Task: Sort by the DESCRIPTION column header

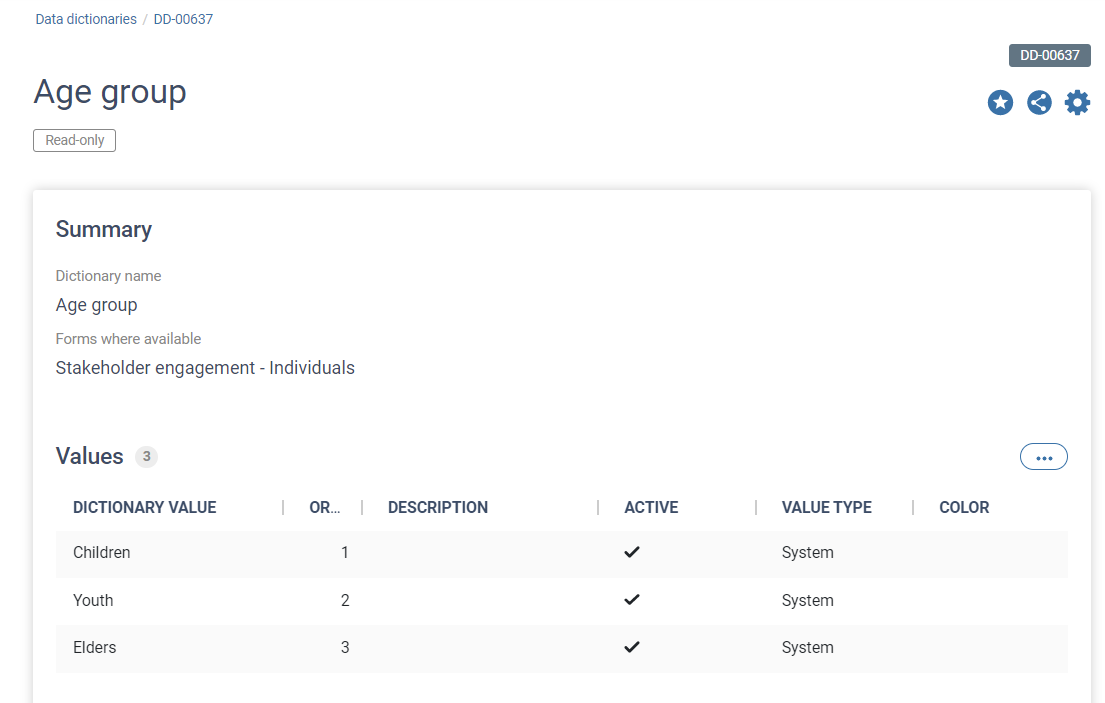Action: 438,507
